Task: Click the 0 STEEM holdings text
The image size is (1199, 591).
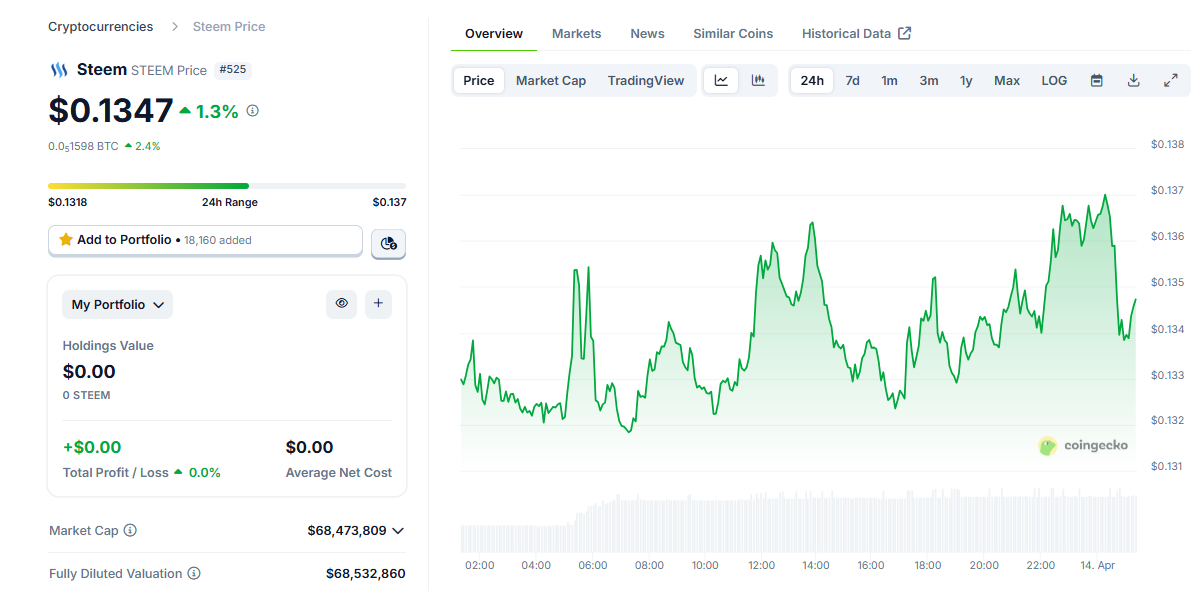Action: click(86, 395)
